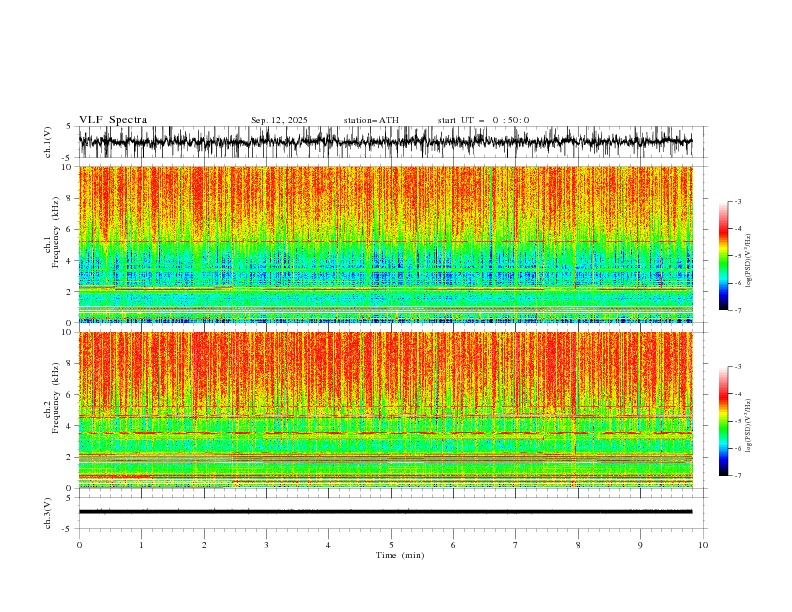Click the time axis tick label "3"
The width and height of the screenshot is (792, 612).
(266, 545)
